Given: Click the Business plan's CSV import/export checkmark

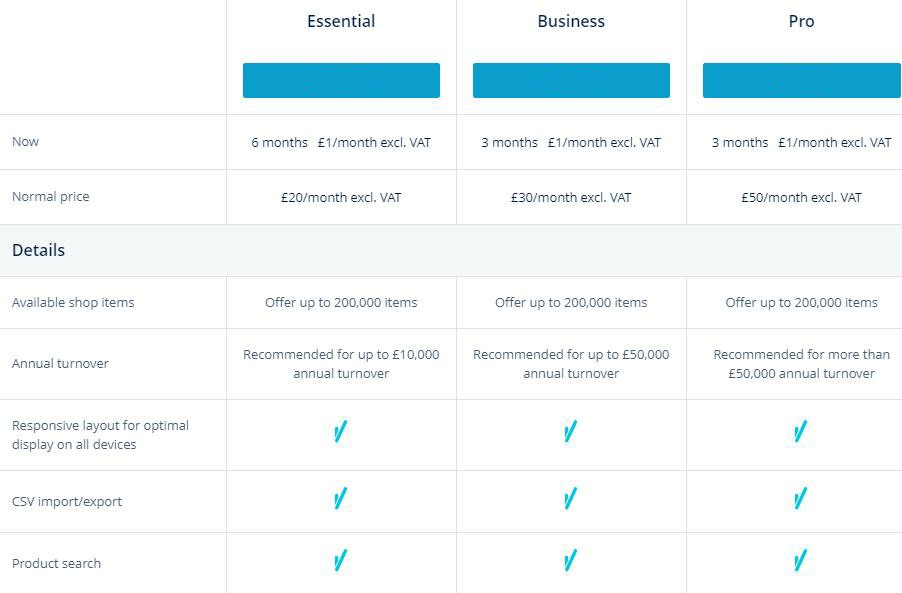Looking at the screenshot, I should point(570,498).
